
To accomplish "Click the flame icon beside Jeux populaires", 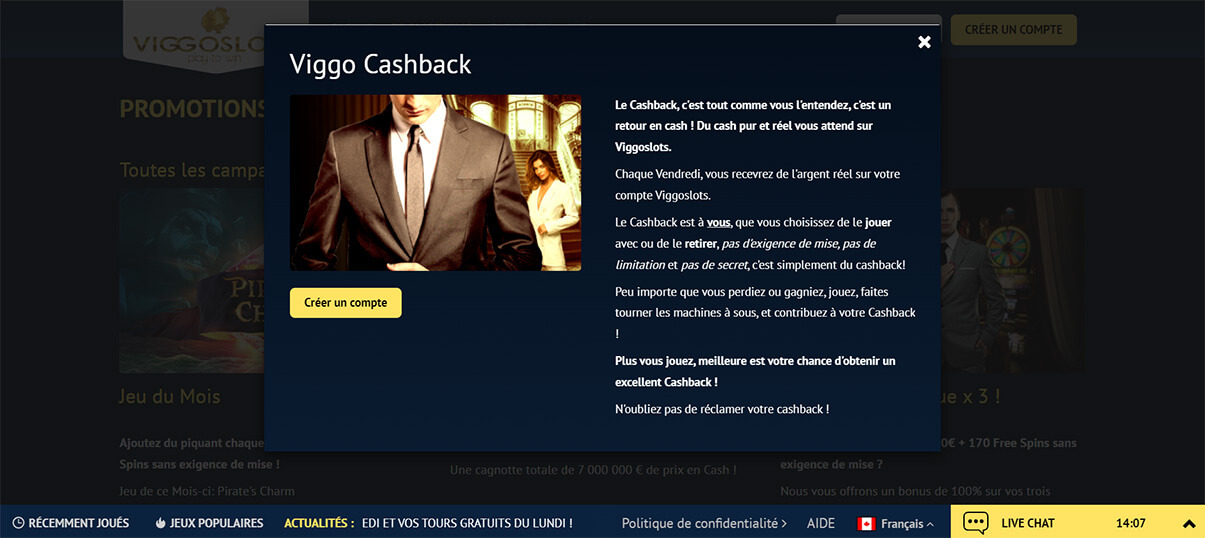I will [160, 523].
